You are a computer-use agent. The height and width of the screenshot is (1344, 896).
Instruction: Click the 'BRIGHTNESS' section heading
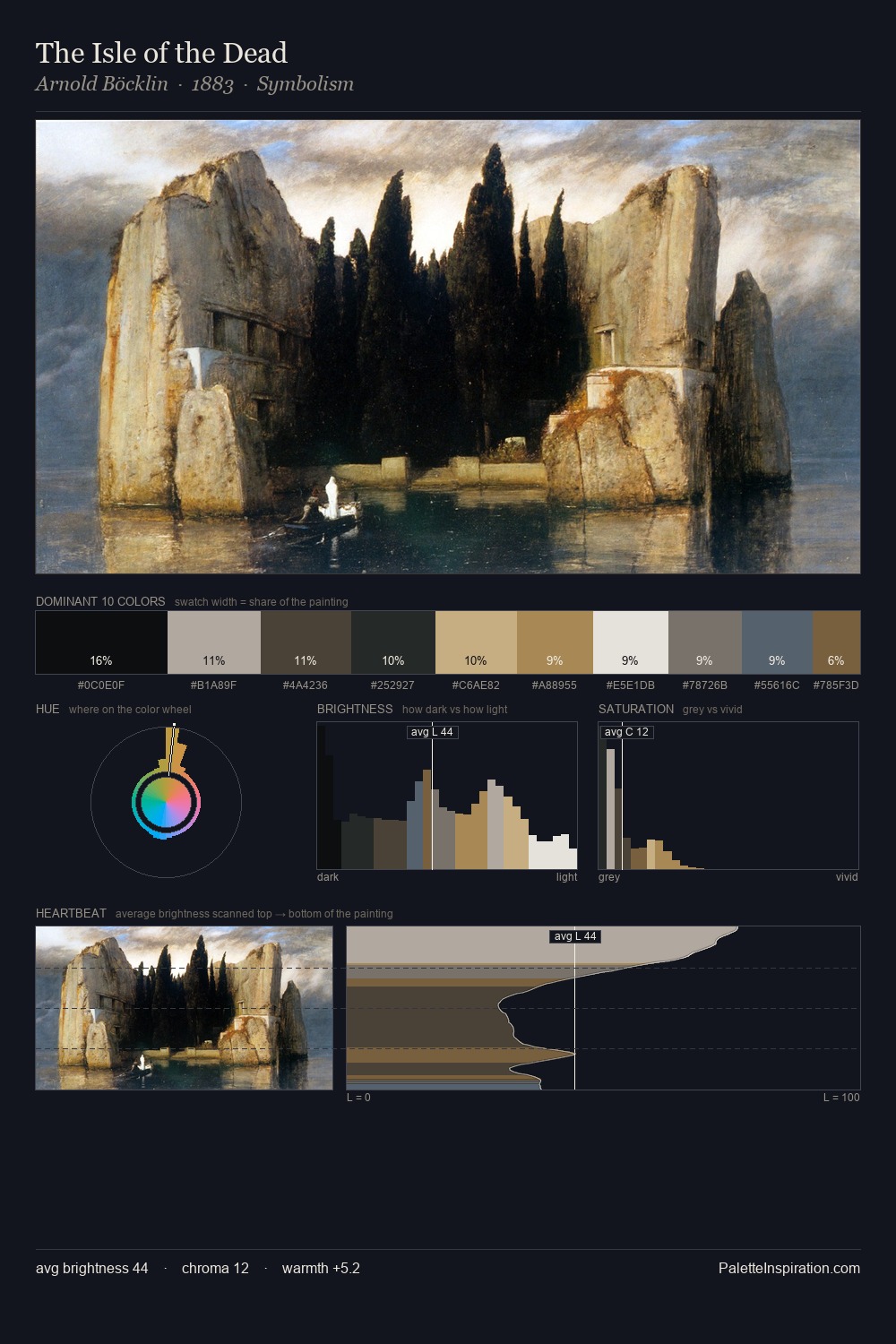(355, 709)
